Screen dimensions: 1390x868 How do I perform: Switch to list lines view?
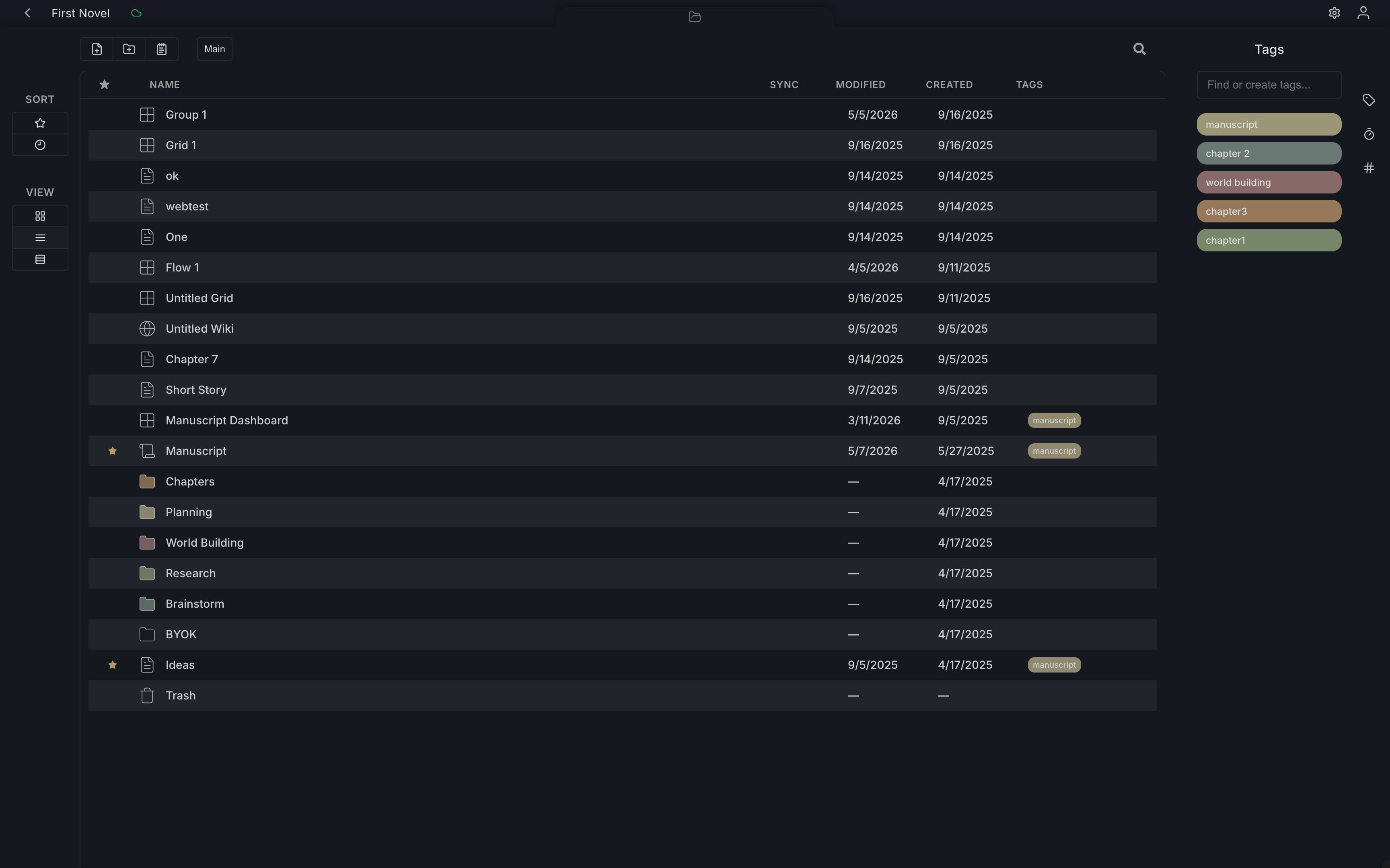point(40,238)
